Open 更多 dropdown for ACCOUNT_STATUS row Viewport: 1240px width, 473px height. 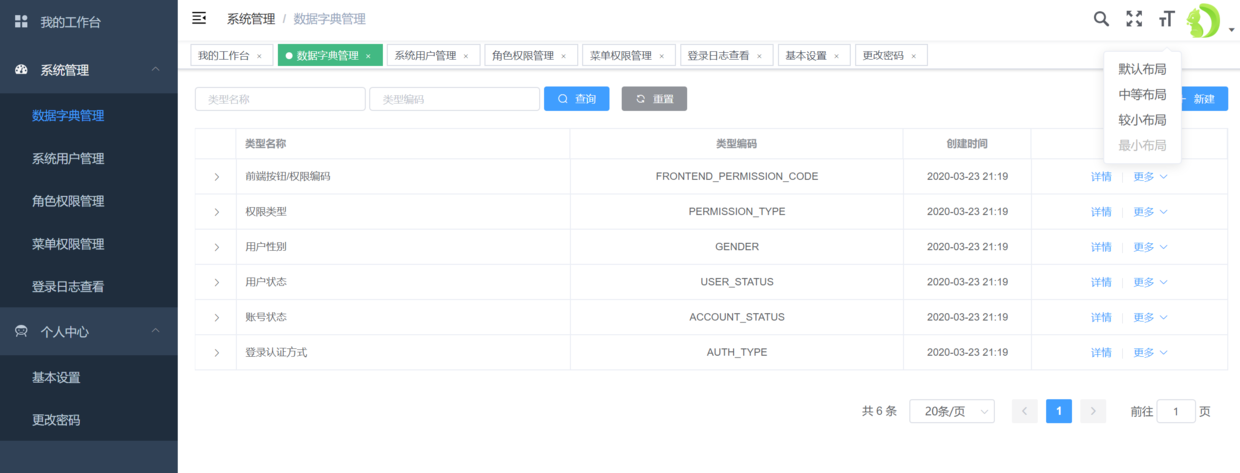(1150, 317)
